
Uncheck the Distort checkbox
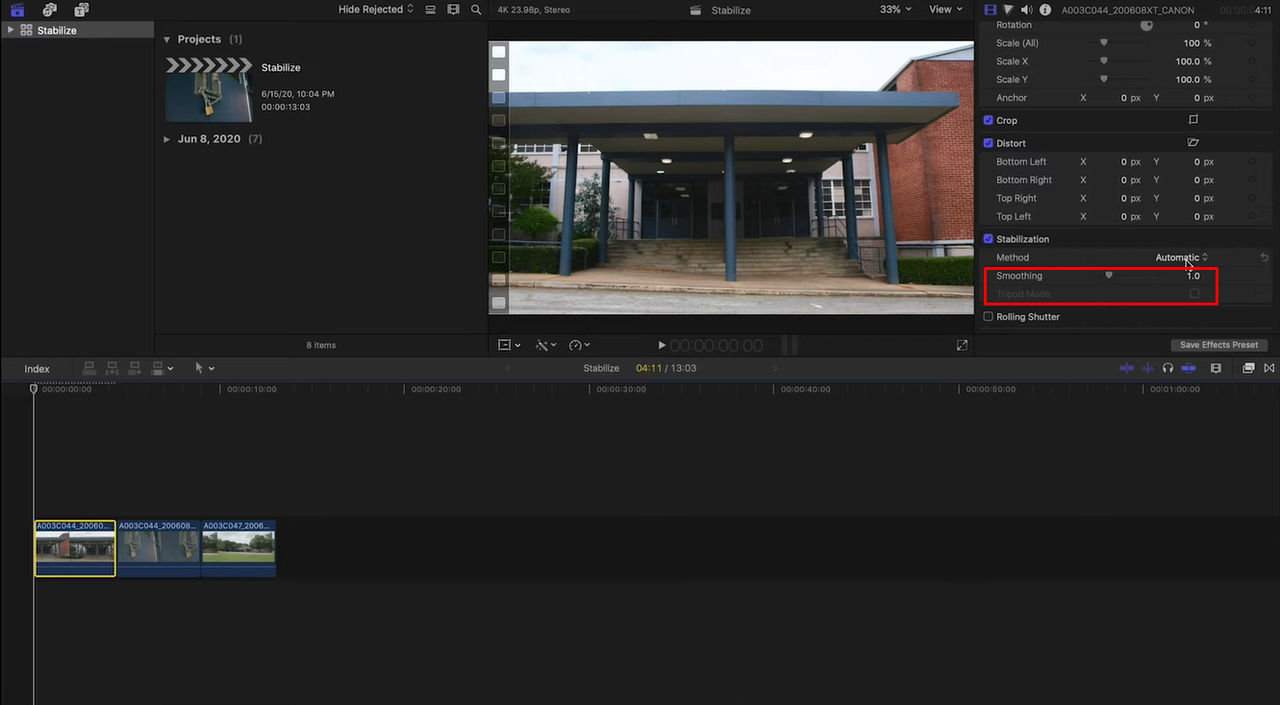988,143
